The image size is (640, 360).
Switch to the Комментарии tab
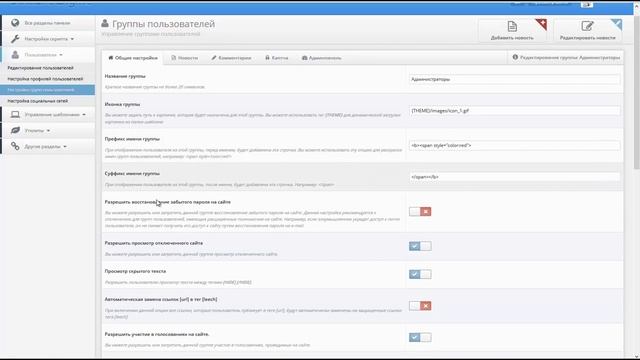coord(231,58)
